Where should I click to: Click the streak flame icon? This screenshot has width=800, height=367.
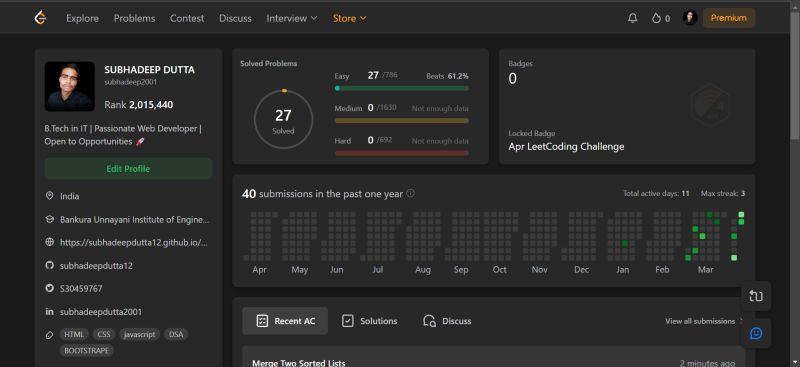[x=656, y=18]
